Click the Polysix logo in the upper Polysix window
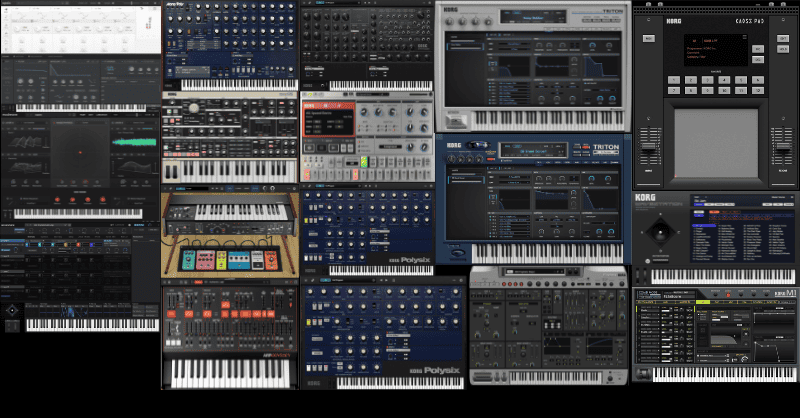The width and height of the screenshot is (800, 418). coord(410,260)
